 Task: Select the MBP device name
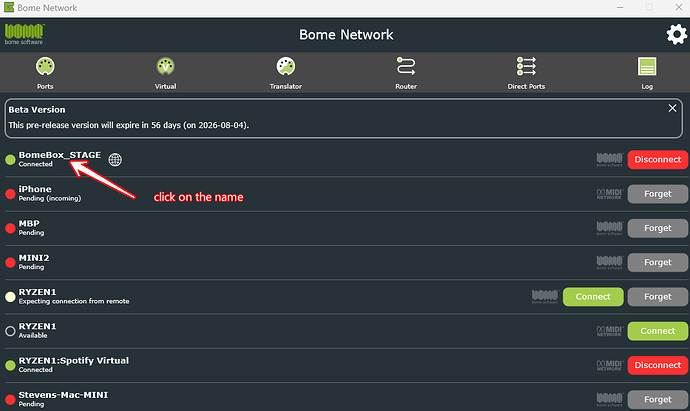29,224
